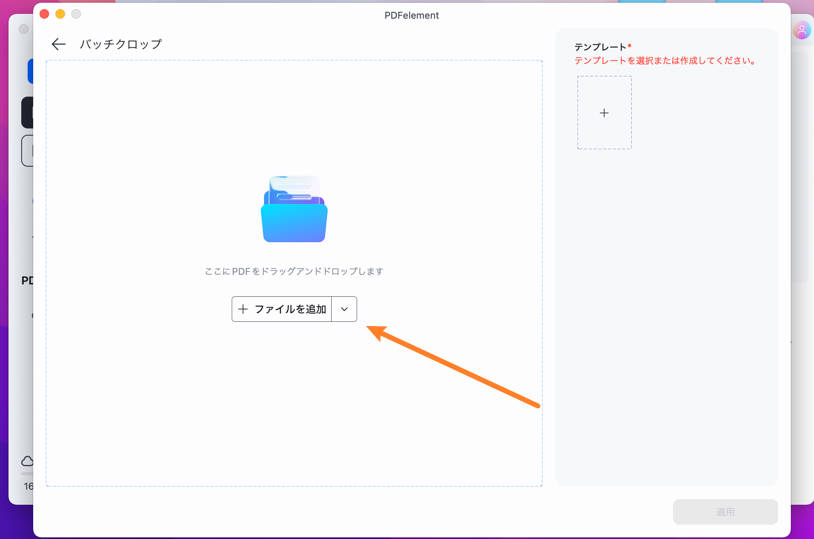Click the greyed-out zoom button in title bar
Viewport: 814px width, 539px height.
pos(76,14)
